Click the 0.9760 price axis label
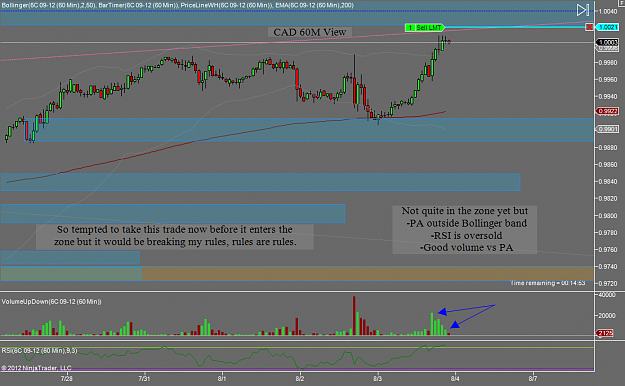The height and width of the screenshot is (386, 625). tap(608, 250)
